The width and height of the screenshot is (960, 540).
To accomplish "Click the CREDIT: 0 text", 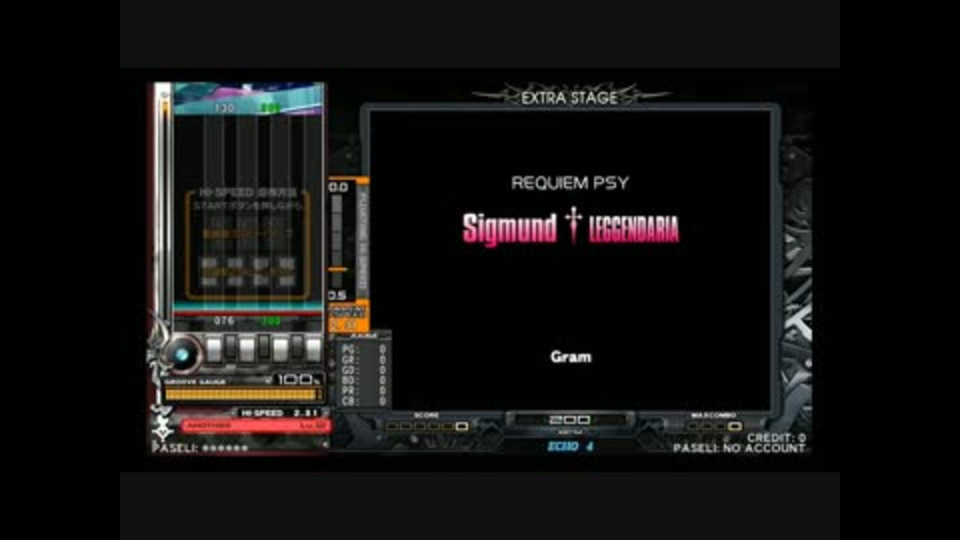I will tap(776, 438).
